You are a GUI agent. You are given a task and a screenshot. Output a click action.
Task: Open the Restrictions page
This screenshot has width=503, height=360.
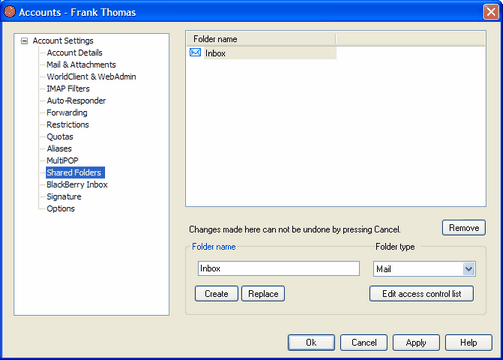click(68, 125)
